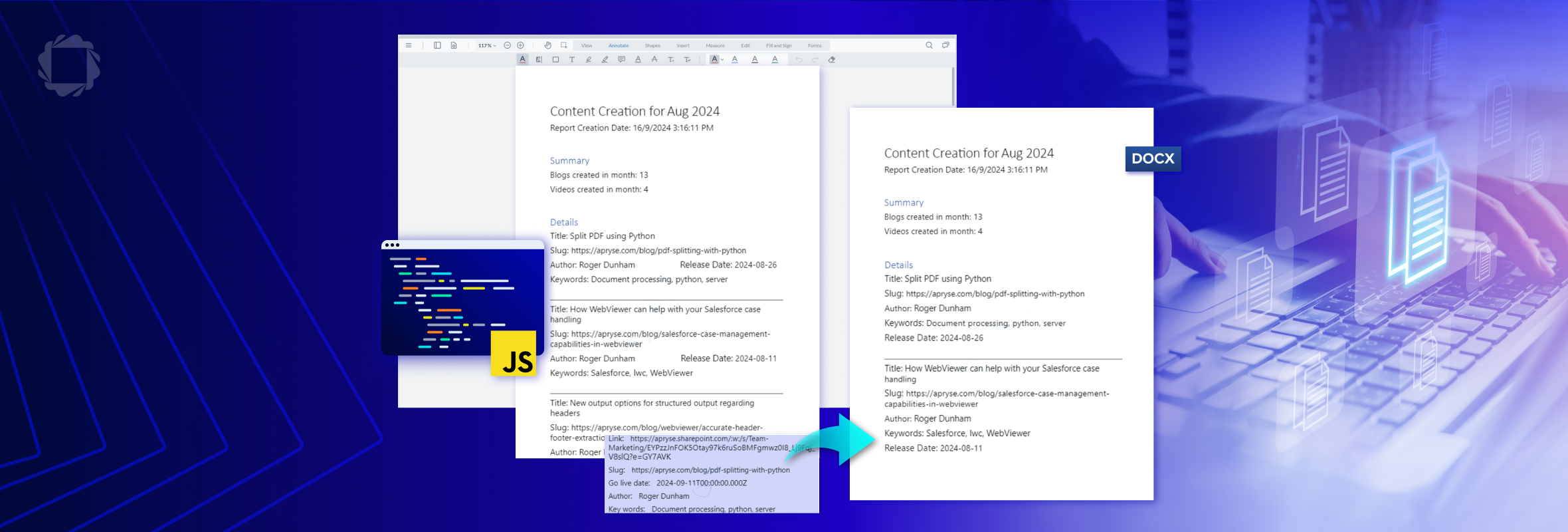Switch to the Edit tab
The image size is (1568, 532).
click(745, 46)
